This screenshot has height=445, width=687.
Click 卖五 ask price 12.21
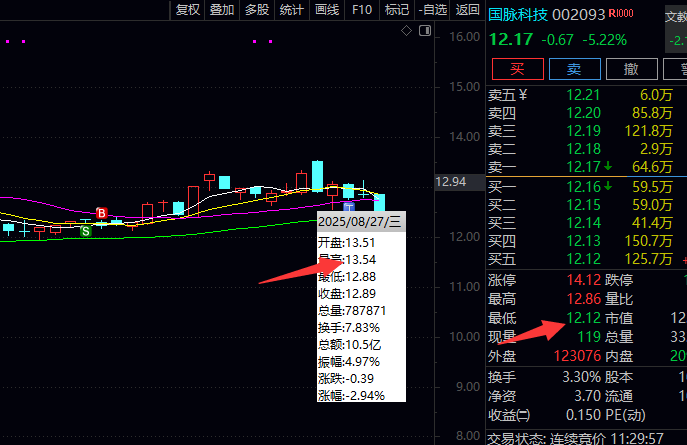[x=583, y=95]
